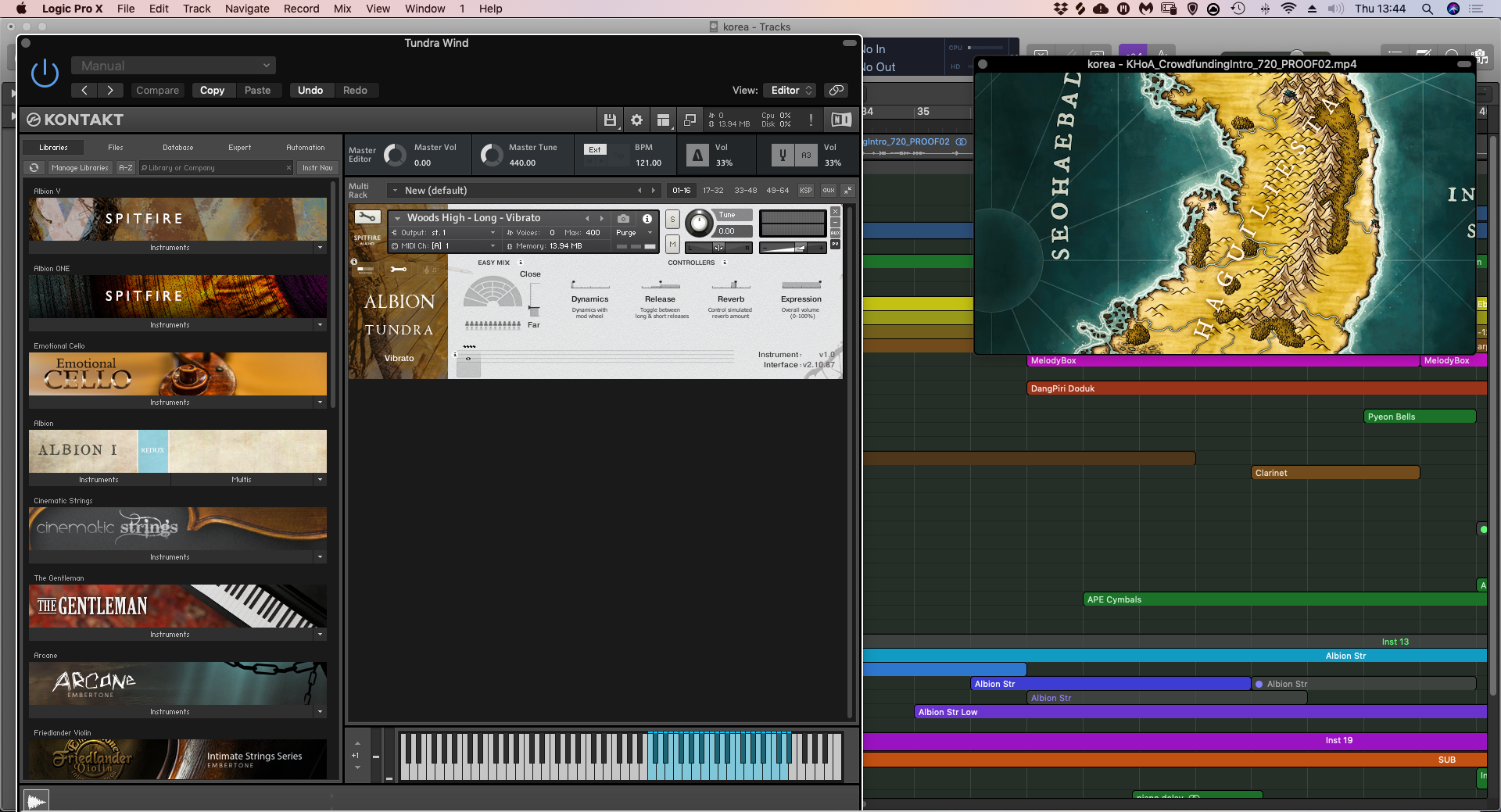1501x812 pixels.
Task: Toggle the reference tone tuning fork
Action: [783, 155]
